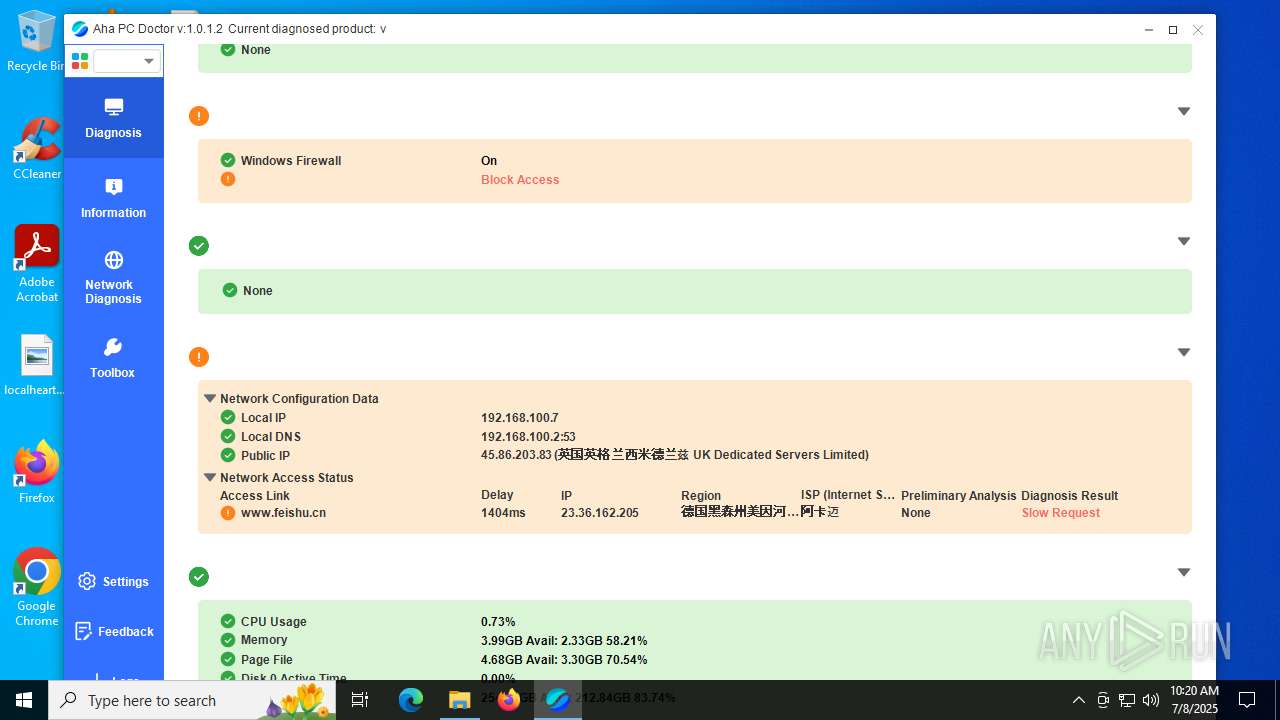The width and height of the screenshot is (1280, 720).
Task: Click the Preliminary Analysis column header
Action: point(958,496)
